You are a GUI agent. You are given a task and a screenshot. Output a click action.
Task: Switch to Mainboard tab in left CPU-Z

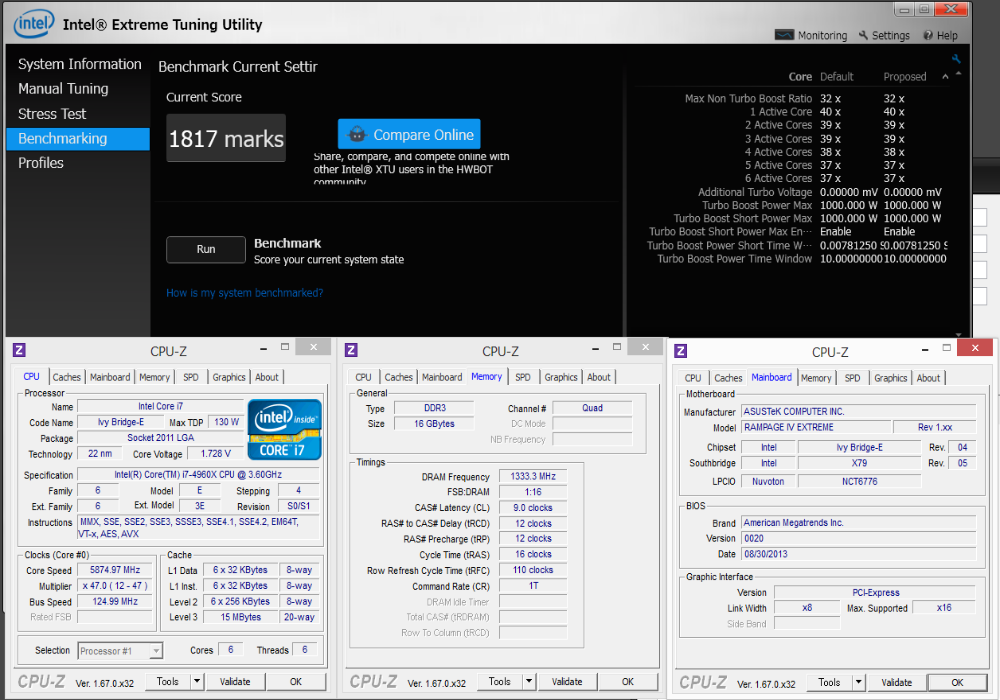click(110, 377)
